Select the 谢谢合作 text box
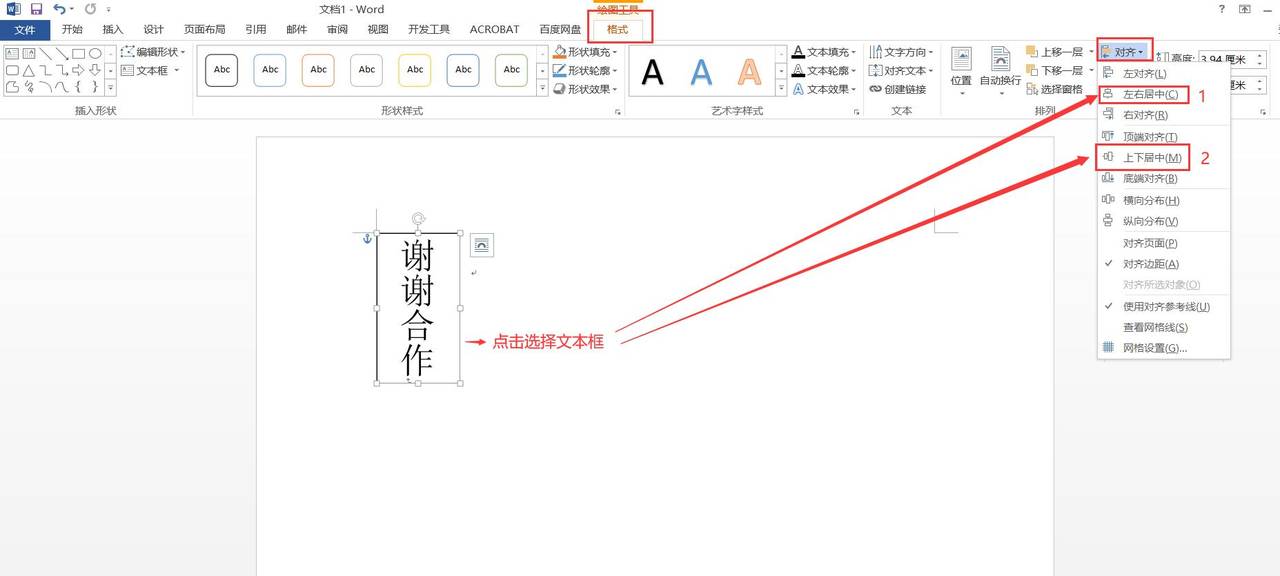The height and width of the screenshot is (576, 1280). pos(417,305)
